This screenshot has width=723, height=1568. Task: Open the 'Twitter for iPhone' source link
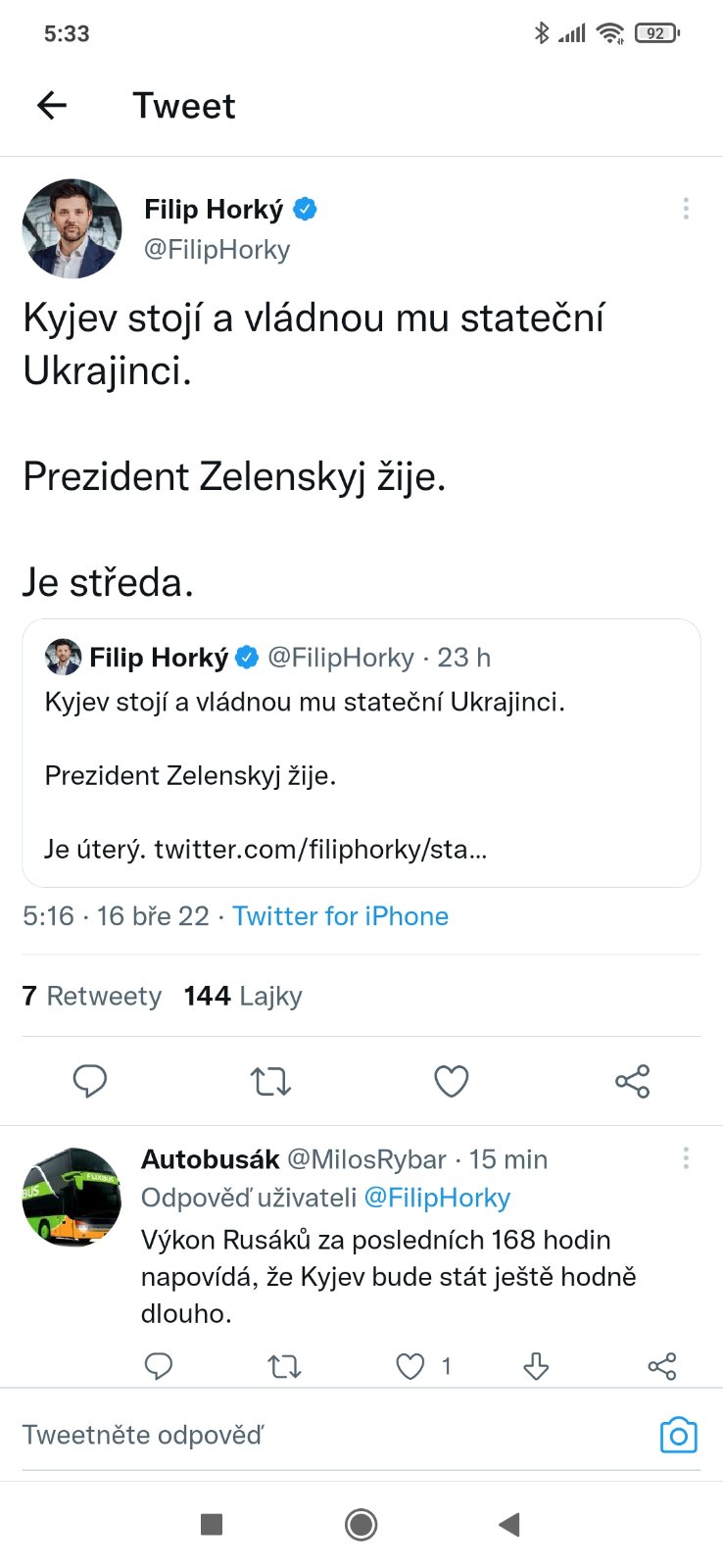[x=340, y=916]
